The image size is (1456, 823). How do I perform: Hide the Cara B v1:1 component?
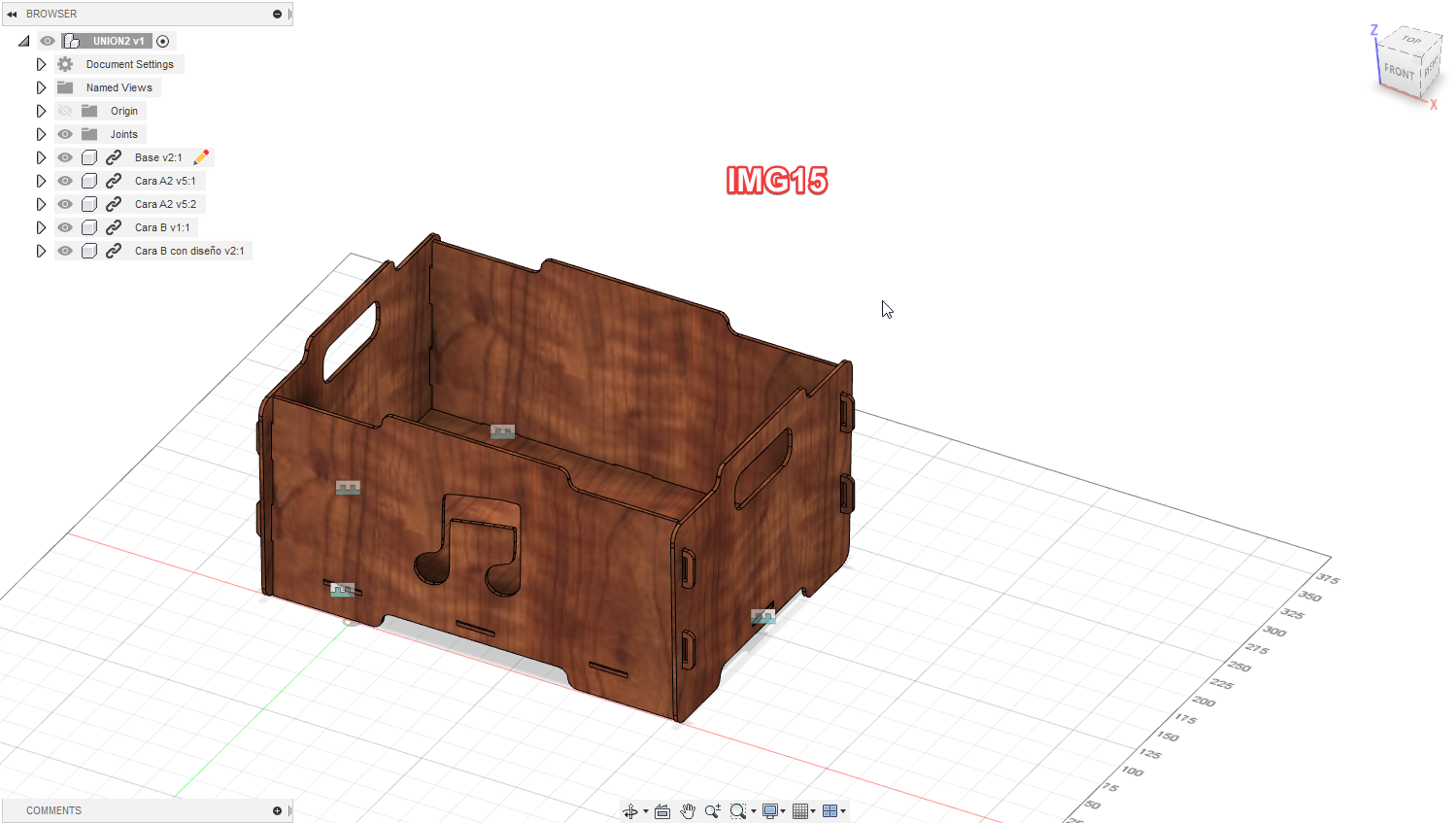65,227
